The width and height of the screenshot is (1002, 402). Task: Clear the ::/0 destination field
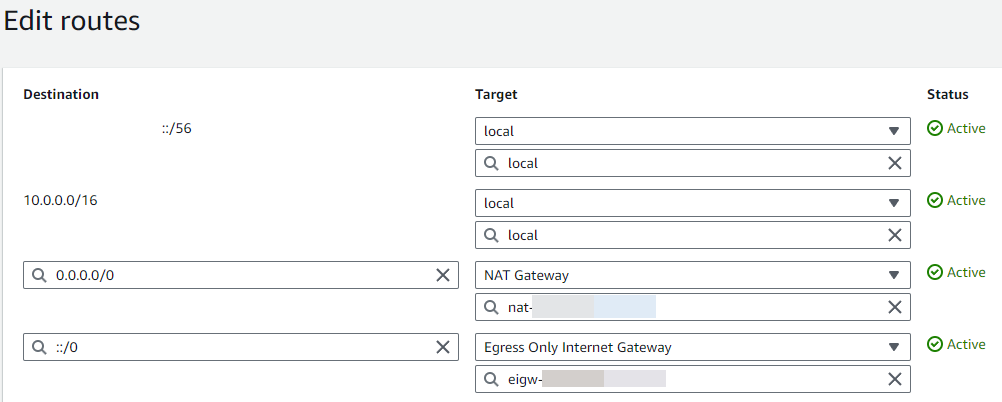tap(442, 347)
